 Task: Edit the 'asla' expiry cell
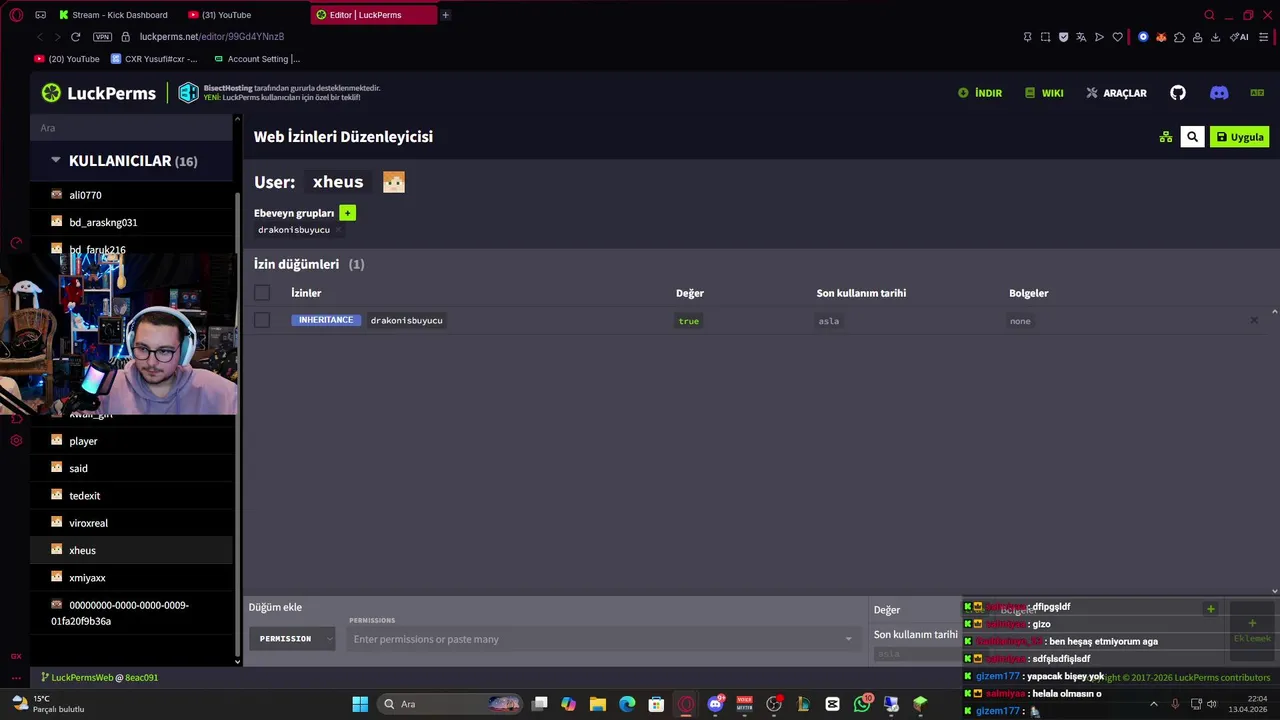point(829,321)
